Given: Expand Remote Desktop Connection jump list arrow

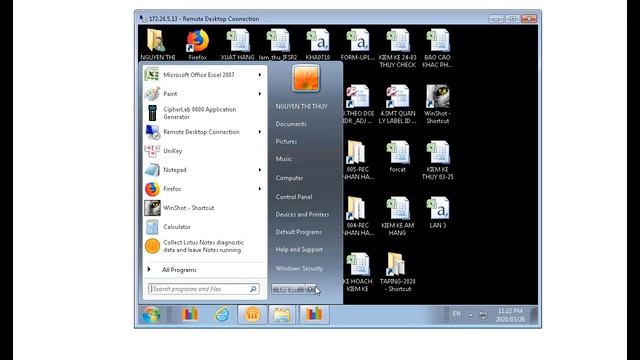Looking at the screenshot, I should click(260, 132).
